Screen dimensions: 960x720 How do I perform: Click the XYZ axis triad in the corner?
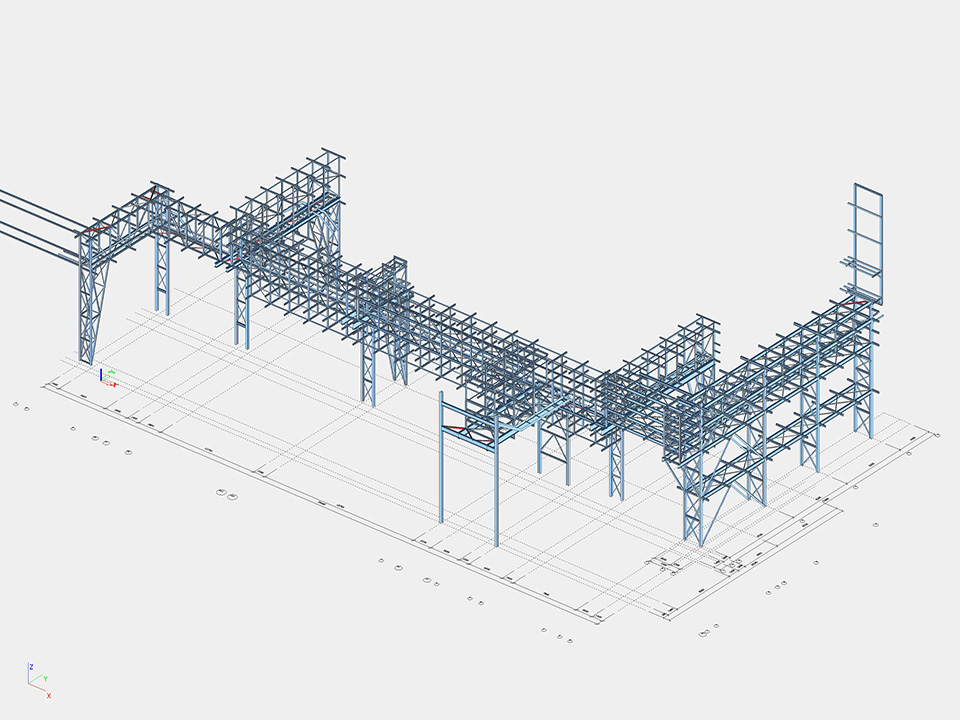click(38, 680)
